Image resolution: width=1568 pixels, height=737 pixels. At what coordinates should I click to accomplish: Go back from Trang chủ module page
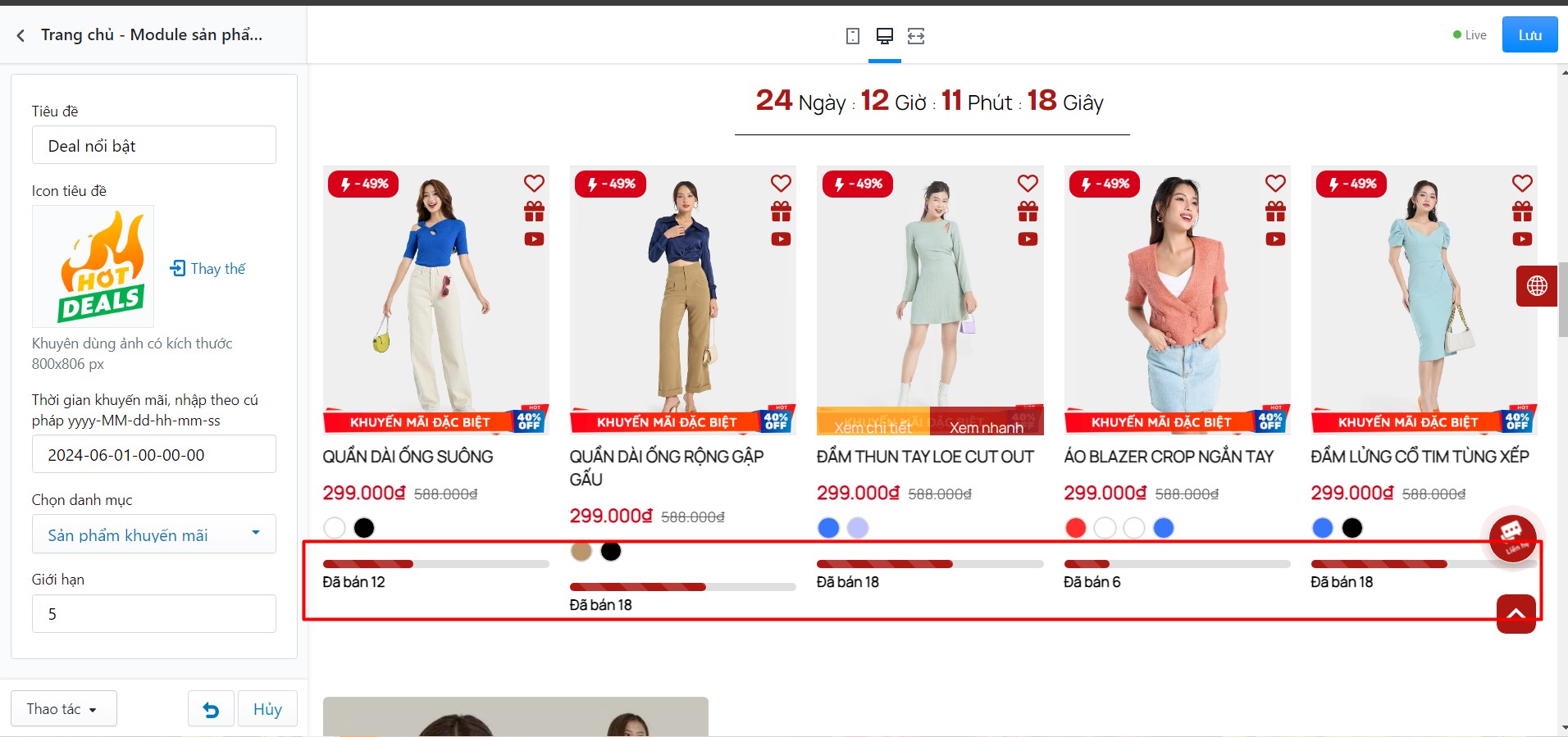21,35
